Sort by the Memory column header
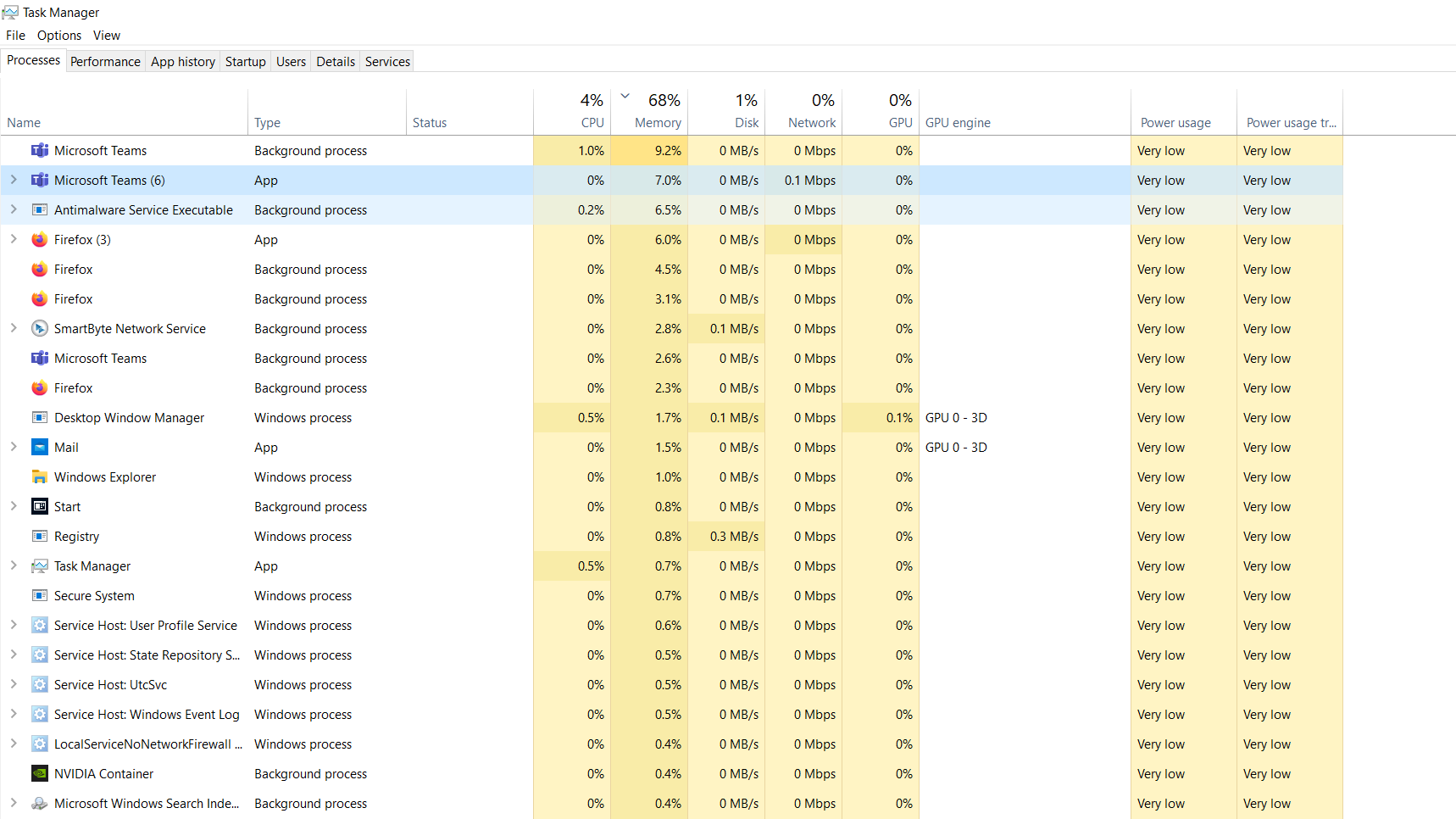This screenshot has width=1456, height=819. (x=649, y=112)
